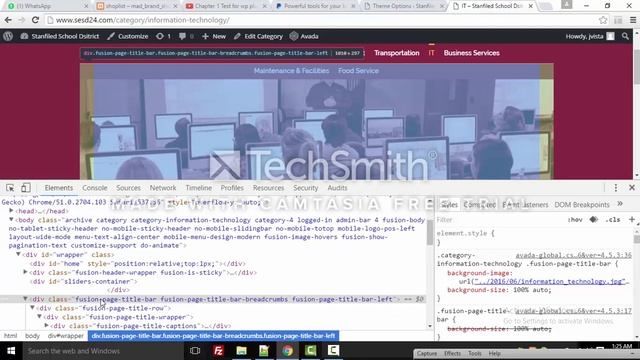The image size is (640, 360).
Task: Toggle the device toolbar icon
Action: (25, 188)
